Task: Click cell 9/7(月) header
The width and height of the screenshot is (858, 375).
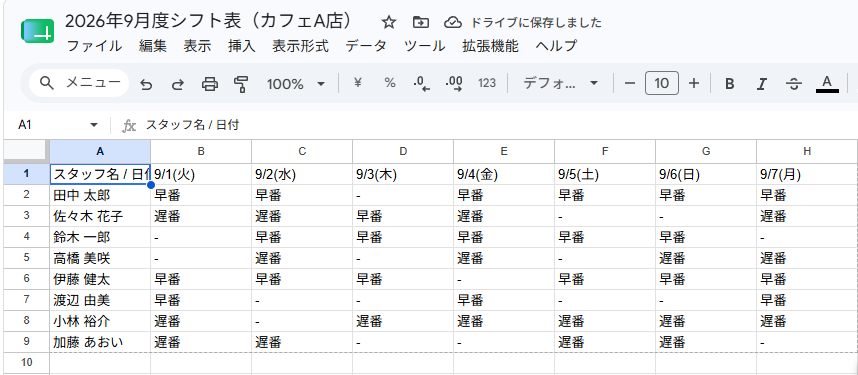Action: [807, 174]
